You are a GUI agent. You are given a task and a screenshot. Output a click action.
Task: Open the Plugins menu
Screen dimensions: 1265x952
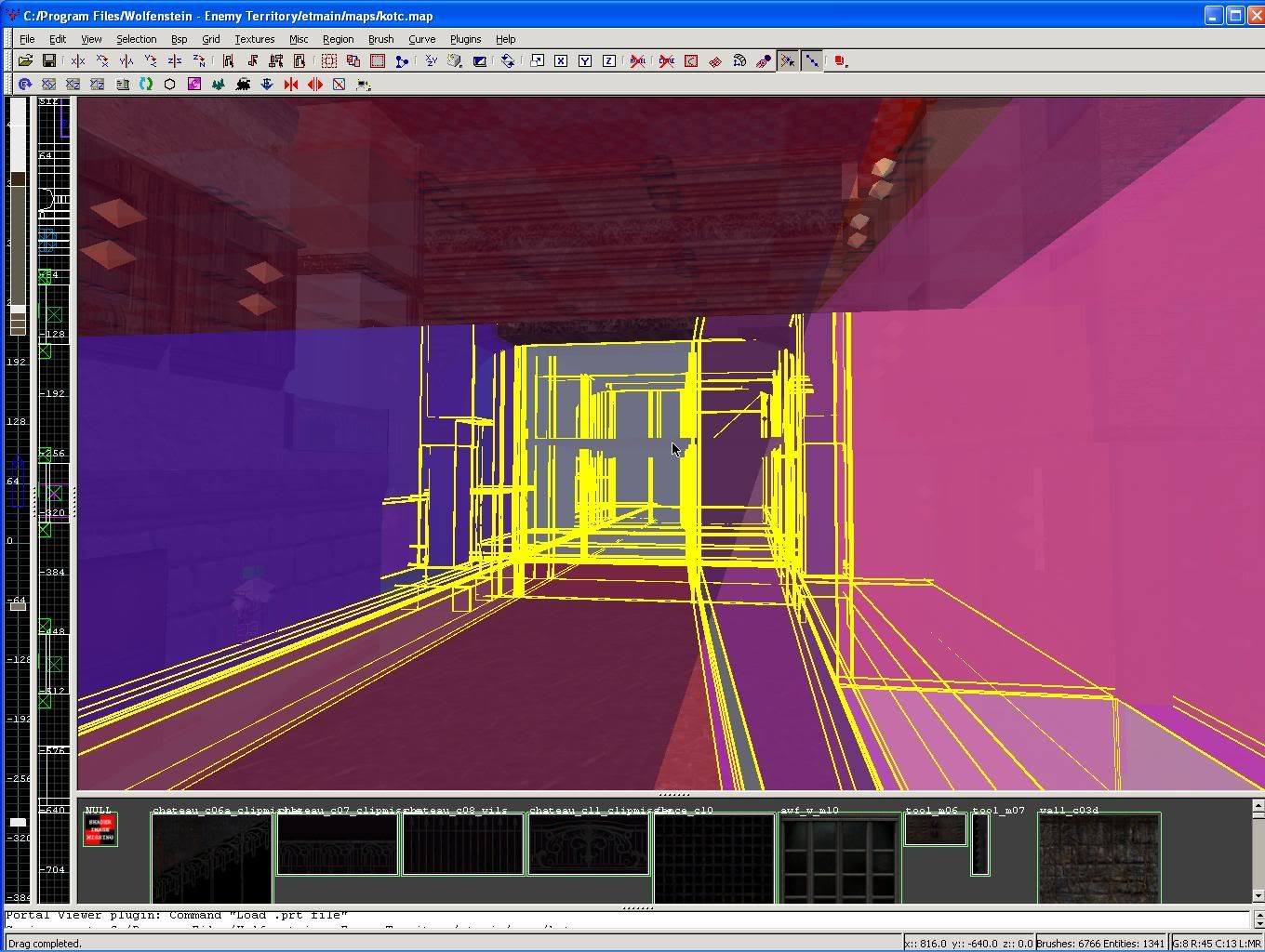click(x=465, y=39)
